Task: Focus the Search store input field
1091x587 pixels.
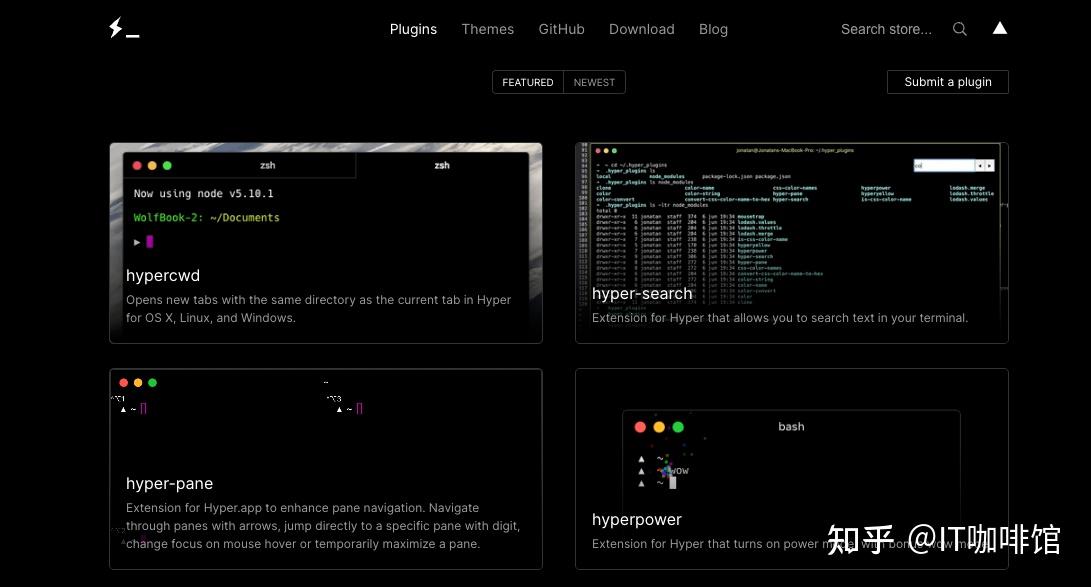Action: pos(886,29)
